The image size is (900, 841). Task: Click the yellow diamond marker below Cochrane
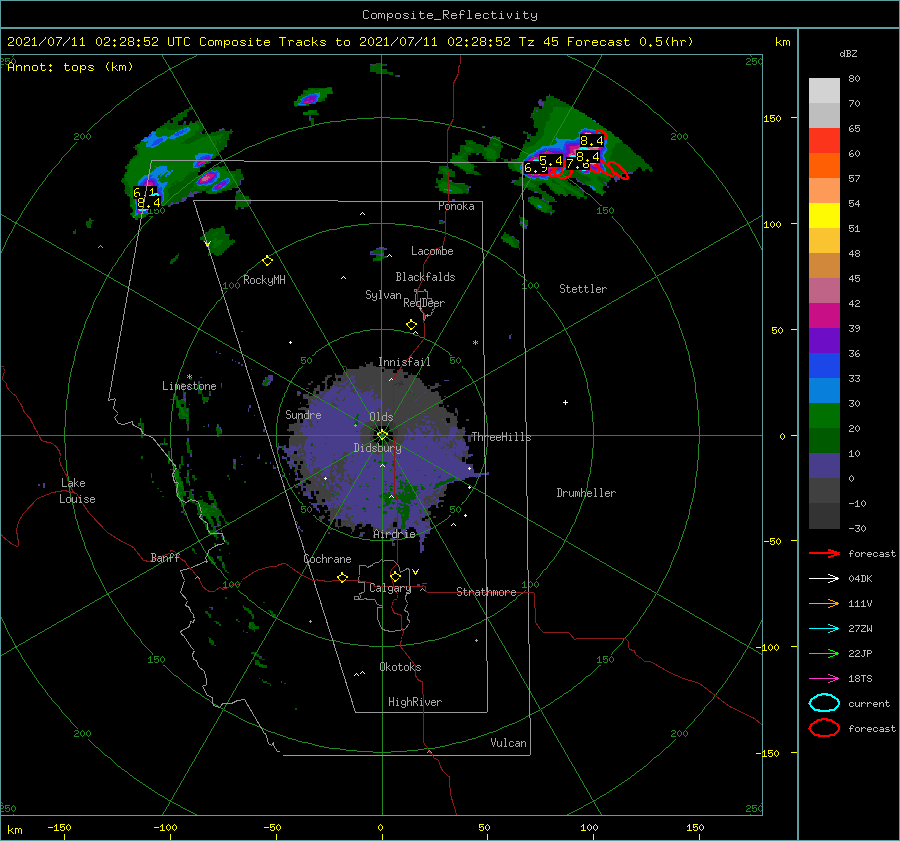coord(342,577)
